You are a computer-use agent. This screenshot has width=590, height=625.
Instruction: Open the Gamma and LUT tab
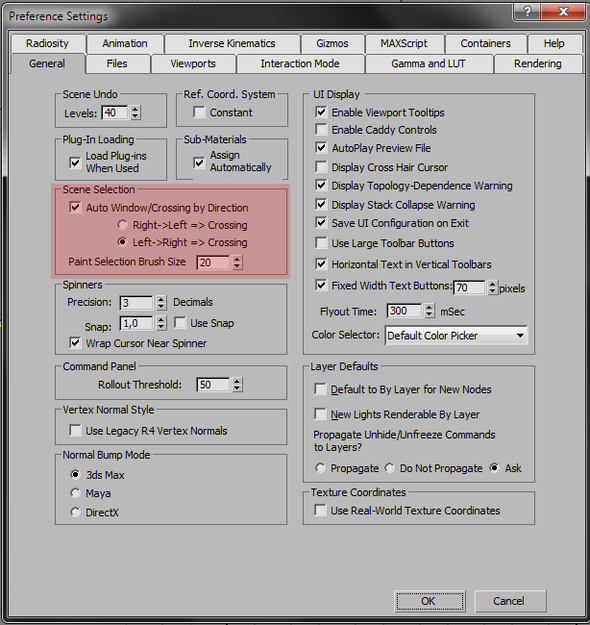click(x=429, y=64)
